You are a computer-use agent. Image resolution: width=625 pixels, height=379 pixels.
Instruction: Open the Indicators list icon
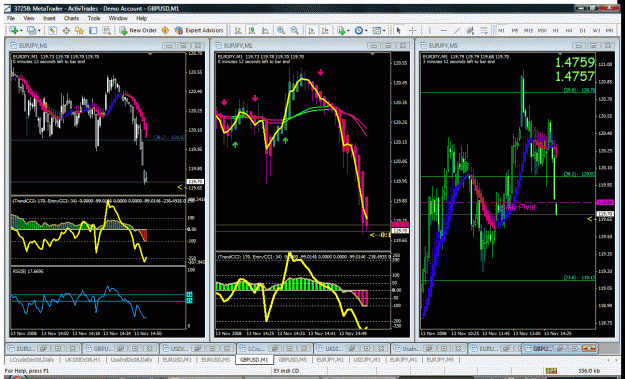341,30
